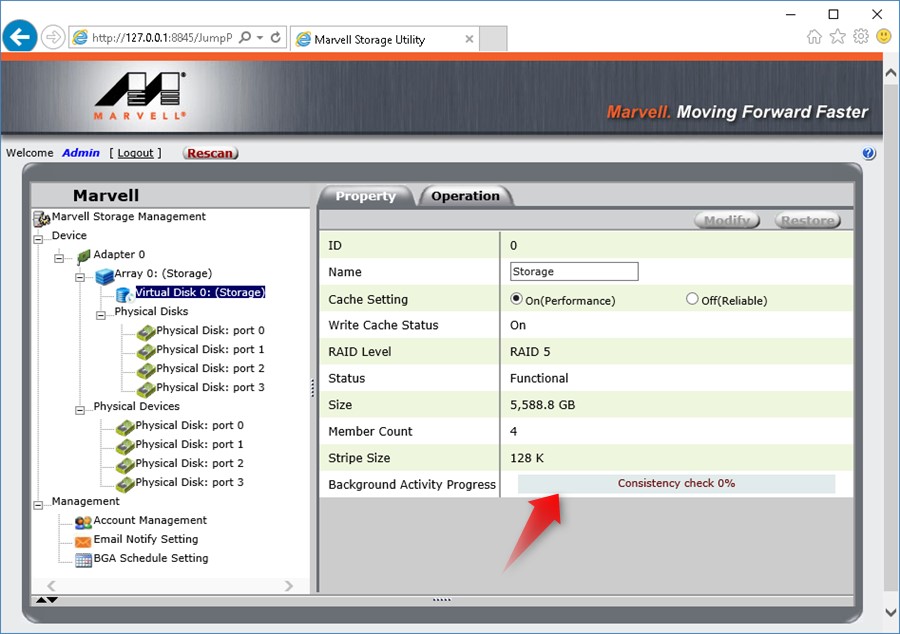The image size is (900, 634).
Task: Click the Marvell Storage Management root node
Action: click(x=120, y=216)
